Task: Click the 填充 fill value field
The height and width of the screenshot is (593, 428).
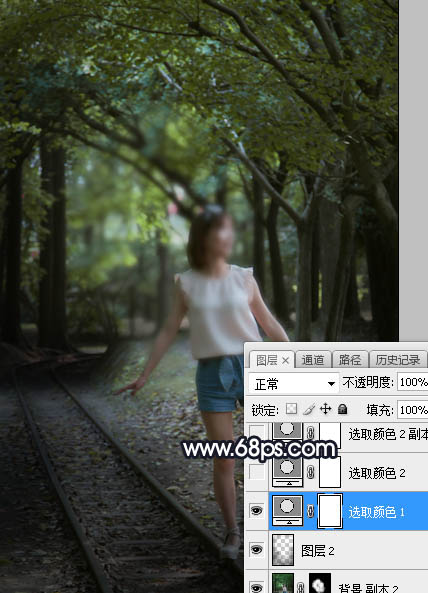Action: click(x=413, y=410)
